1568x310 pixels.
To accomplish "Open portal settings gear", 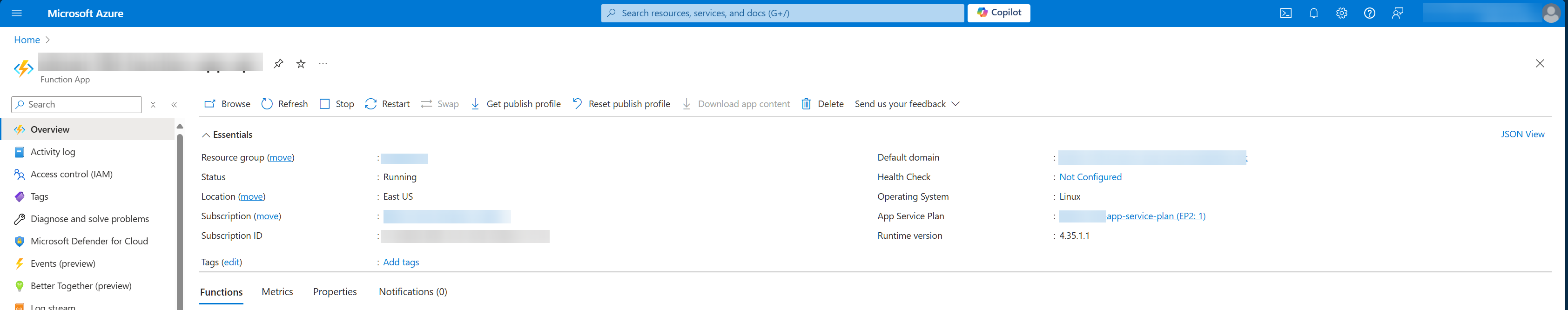I will pos(1341,13).
